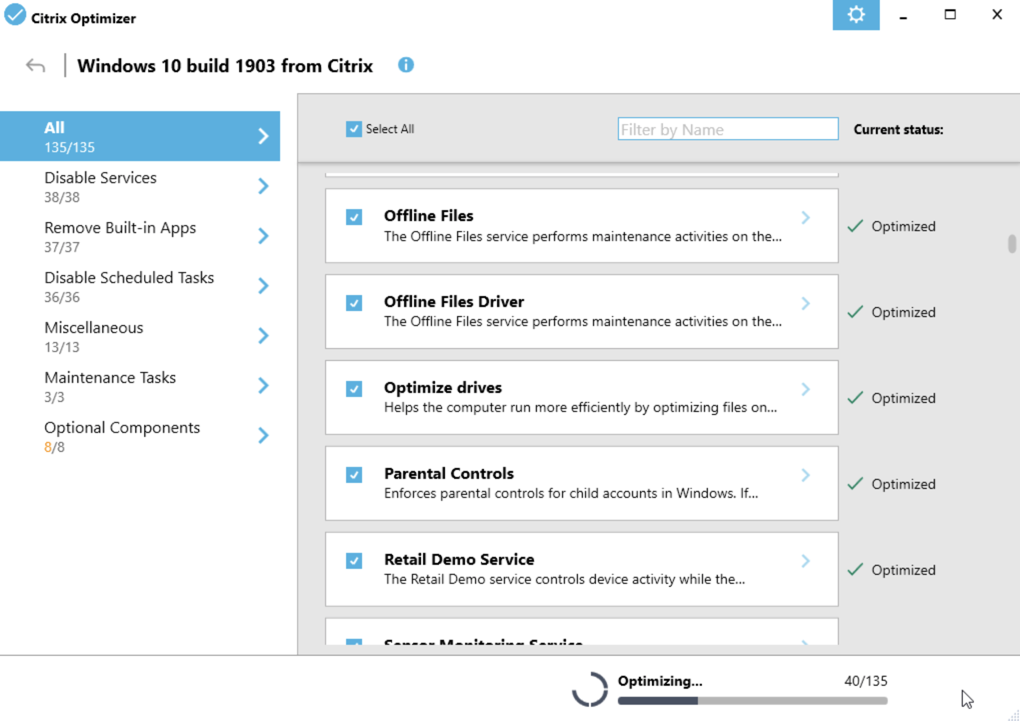
Task: Click the Optimized status text for Parental Controls
Action: 904,484
